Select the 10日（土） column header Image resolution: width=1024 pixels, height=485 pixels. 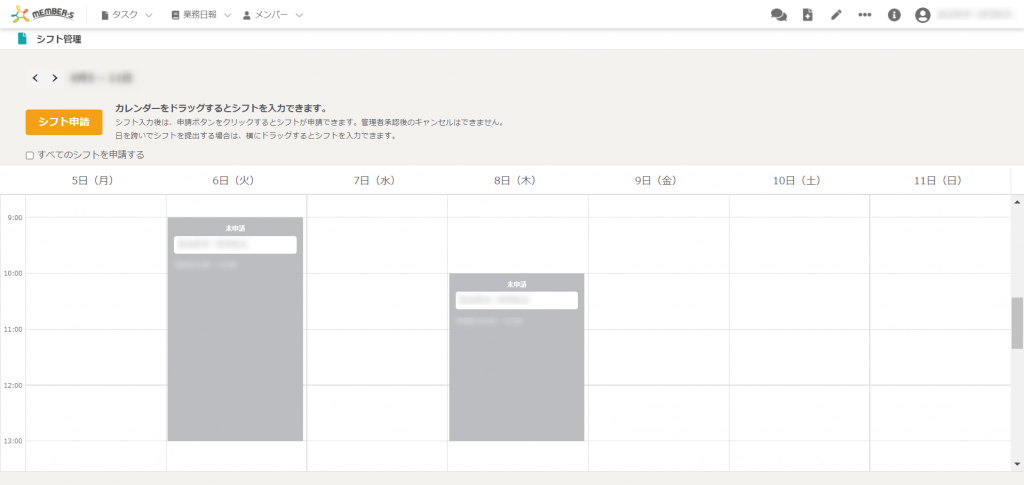coord(799,181)
